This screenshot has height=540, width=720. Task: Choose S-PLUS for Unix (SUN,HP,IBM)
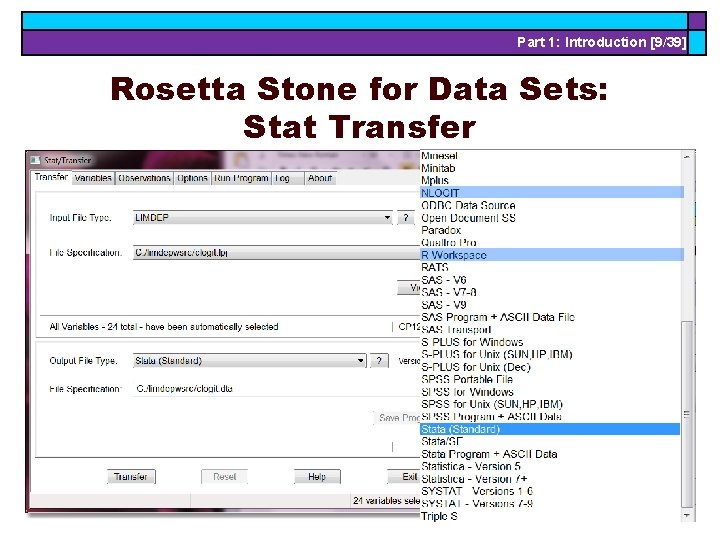[x=551, y=354]
